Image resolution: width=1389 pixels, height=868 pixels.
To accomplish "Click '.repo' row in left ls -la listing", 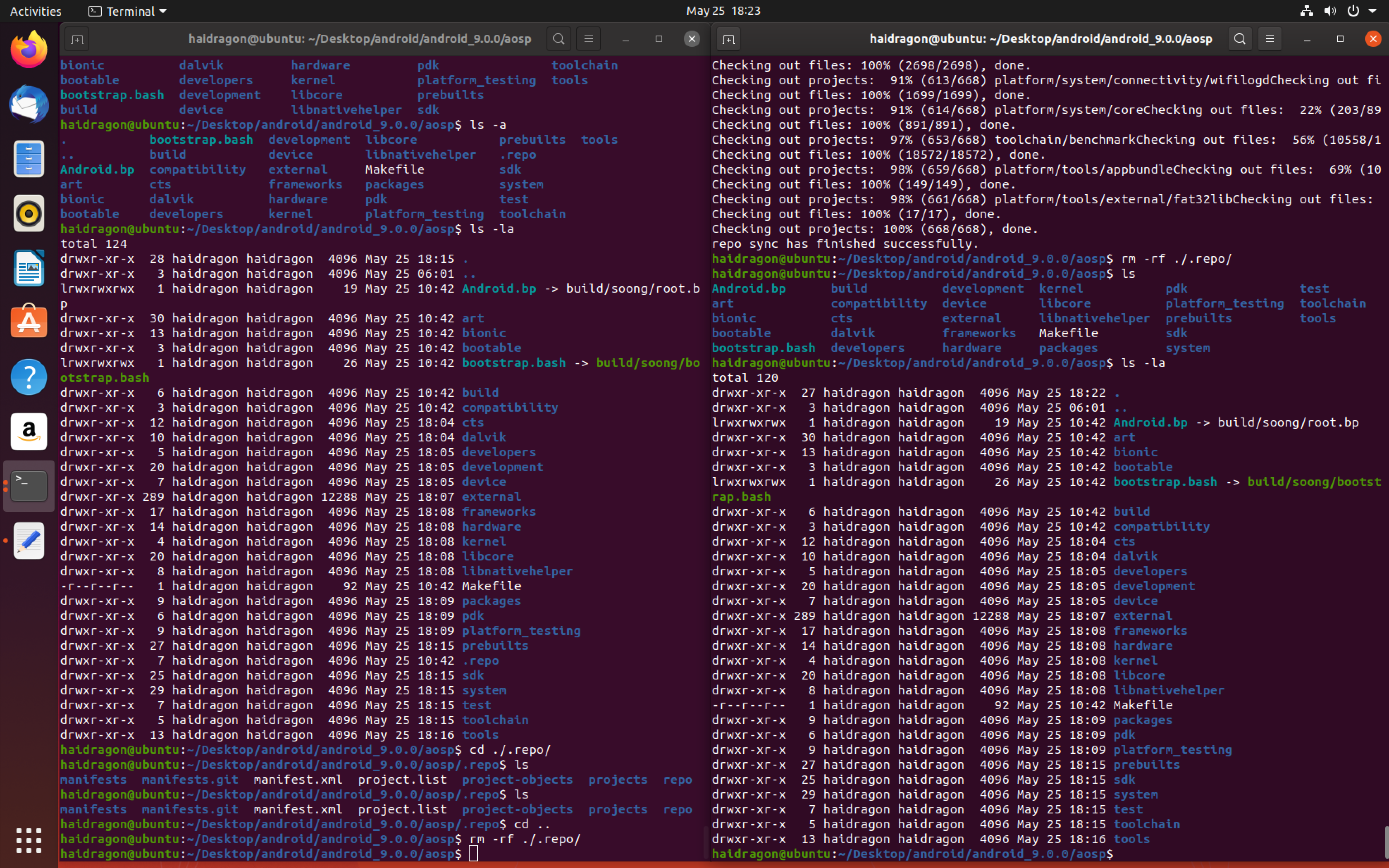I will (279, 661).
